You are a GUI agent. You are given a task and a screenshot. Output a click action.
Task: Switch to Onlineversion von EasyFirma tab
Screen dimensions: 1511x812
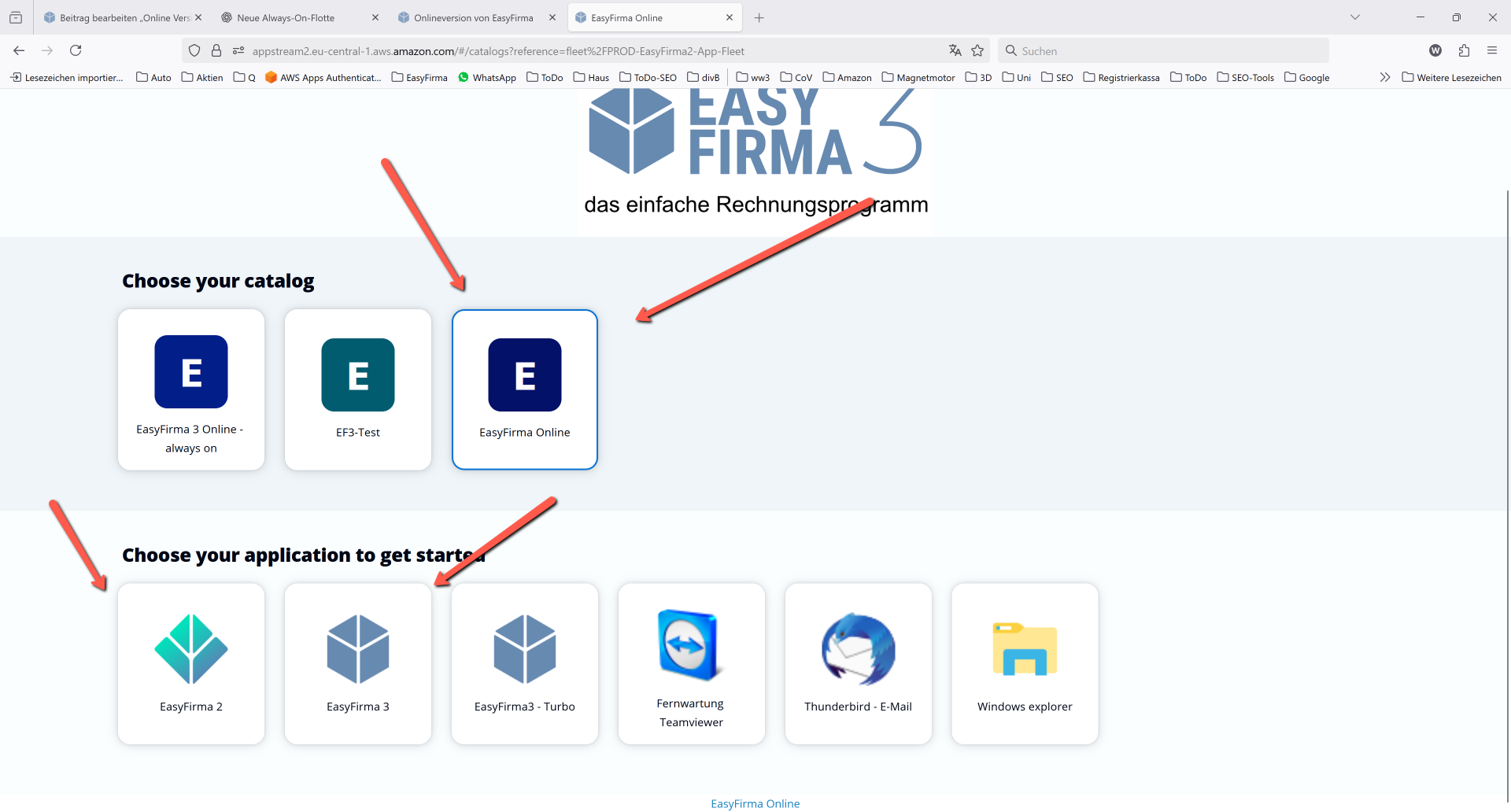[472, 17]
